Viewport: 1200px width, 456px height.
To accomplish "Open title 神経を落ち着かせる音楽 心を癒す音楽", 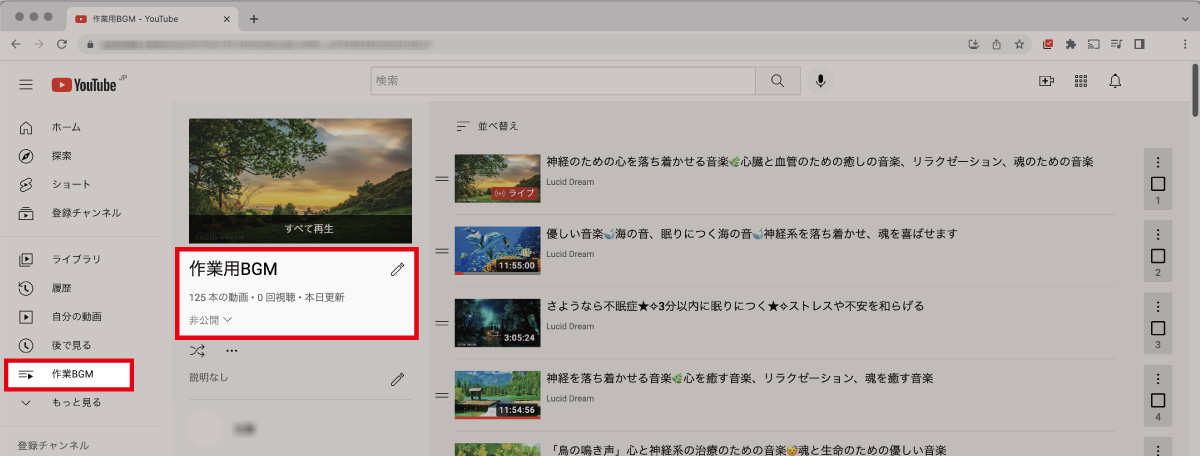I will pyautogui.click(x=739, y=378).
